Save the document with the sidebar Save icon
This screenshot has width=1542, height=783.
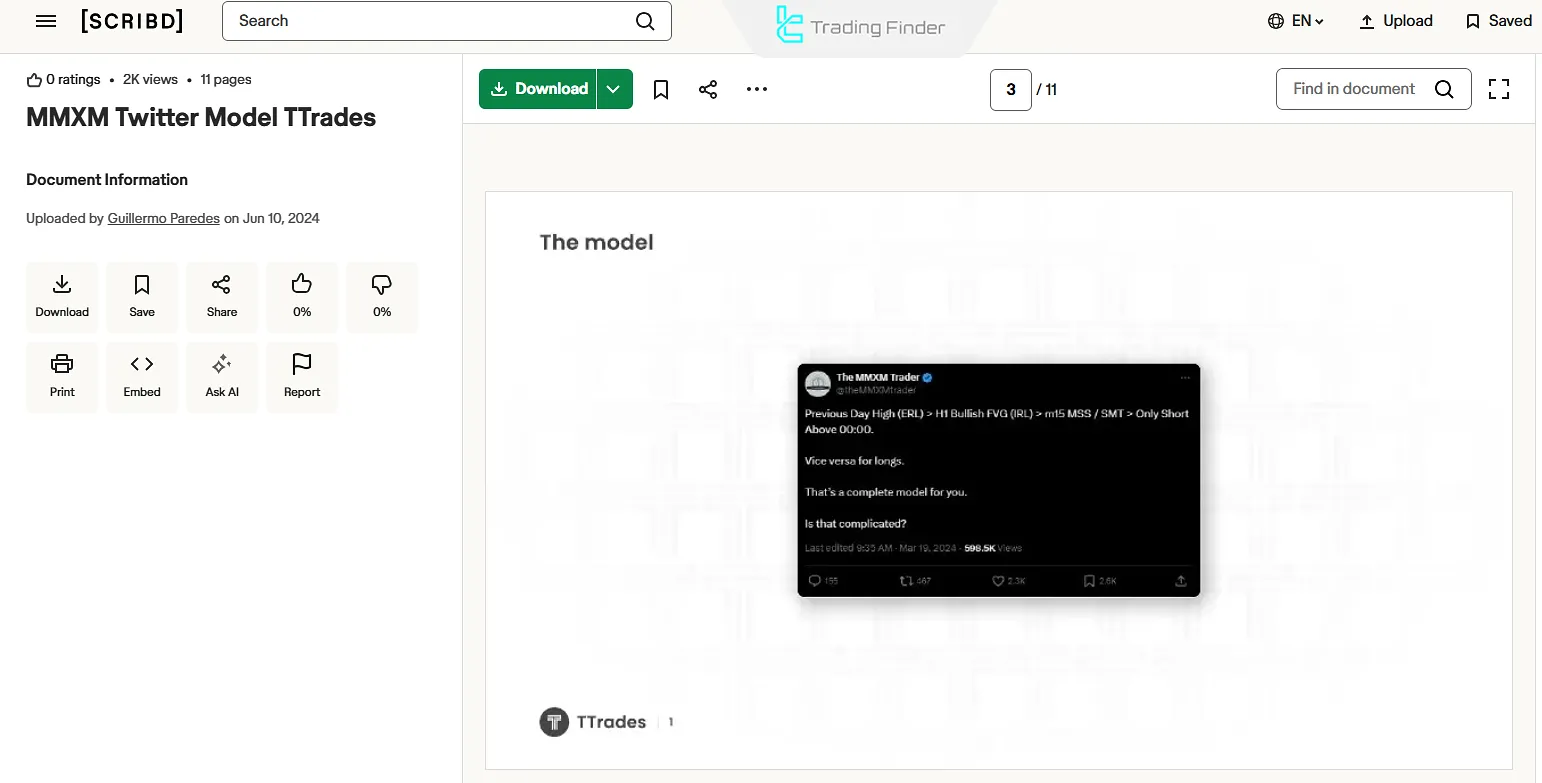point(142,297)
